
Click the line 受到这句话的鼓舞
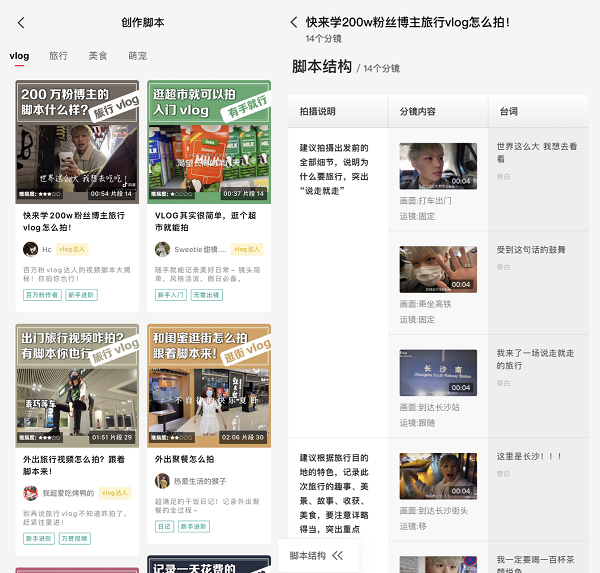tap(531, 250)
